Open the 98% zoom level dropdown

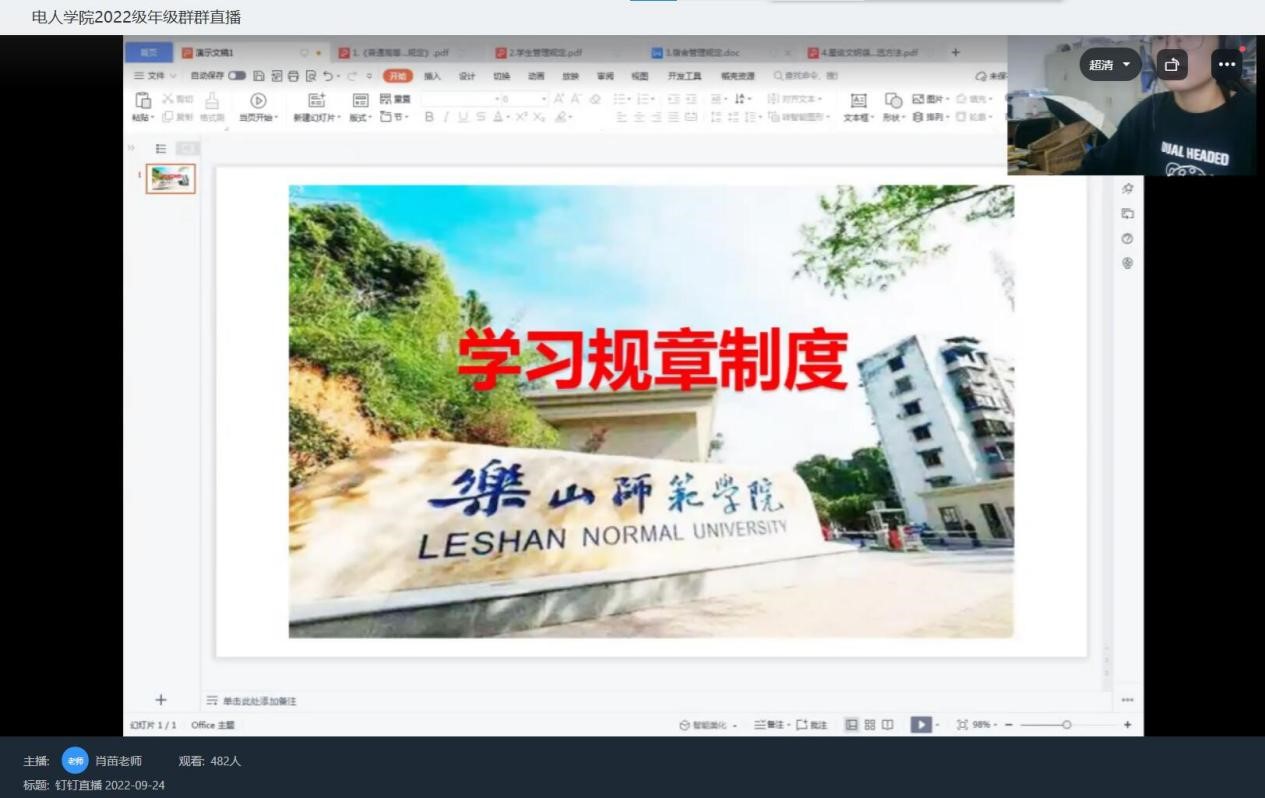[984, 725]
